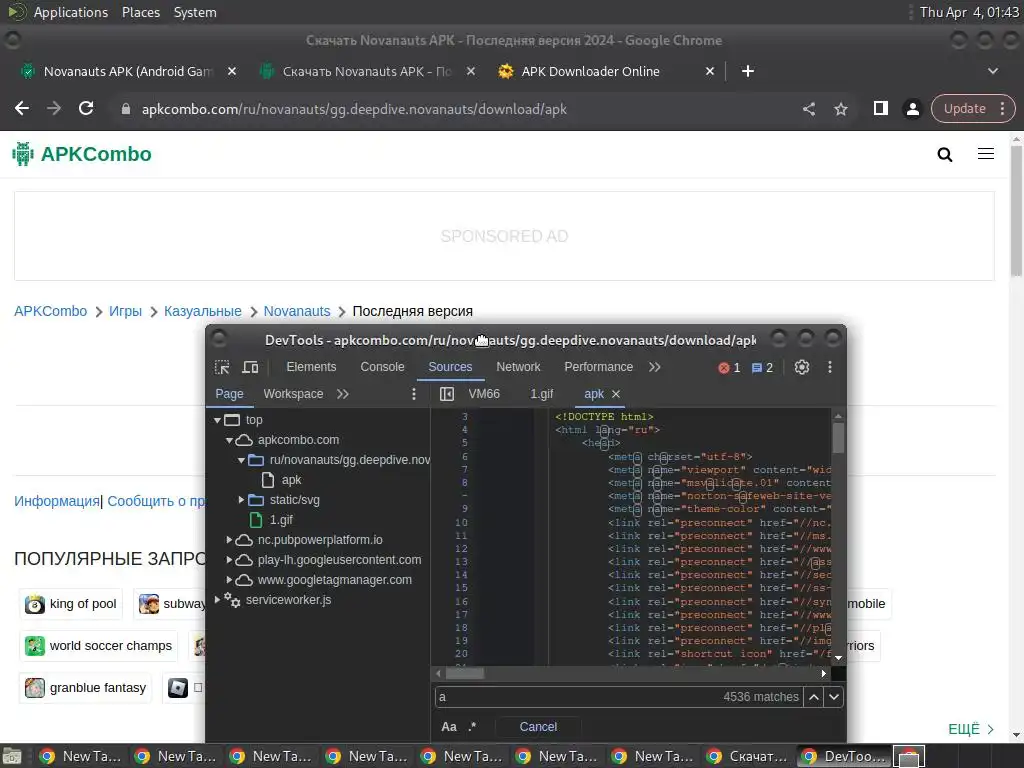Image resolution: width=1024 pixels, height=768 pixels.
Task: Open the Sources navigator three-dot menu
Action: pyautogui.click(x=413, y=394)
